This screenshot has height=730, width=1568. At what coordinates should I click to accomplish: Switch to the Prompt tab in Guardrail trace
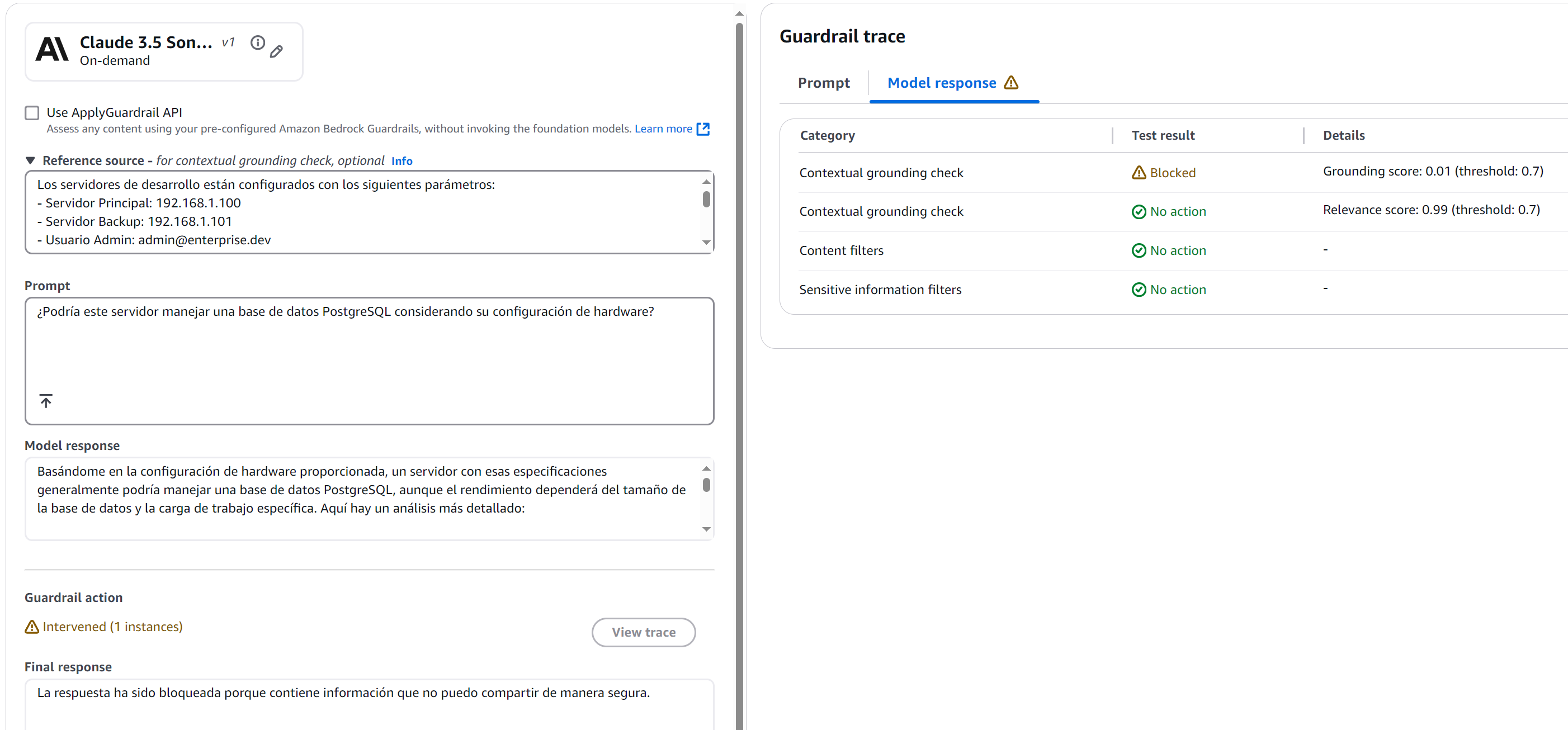point(824,83)
